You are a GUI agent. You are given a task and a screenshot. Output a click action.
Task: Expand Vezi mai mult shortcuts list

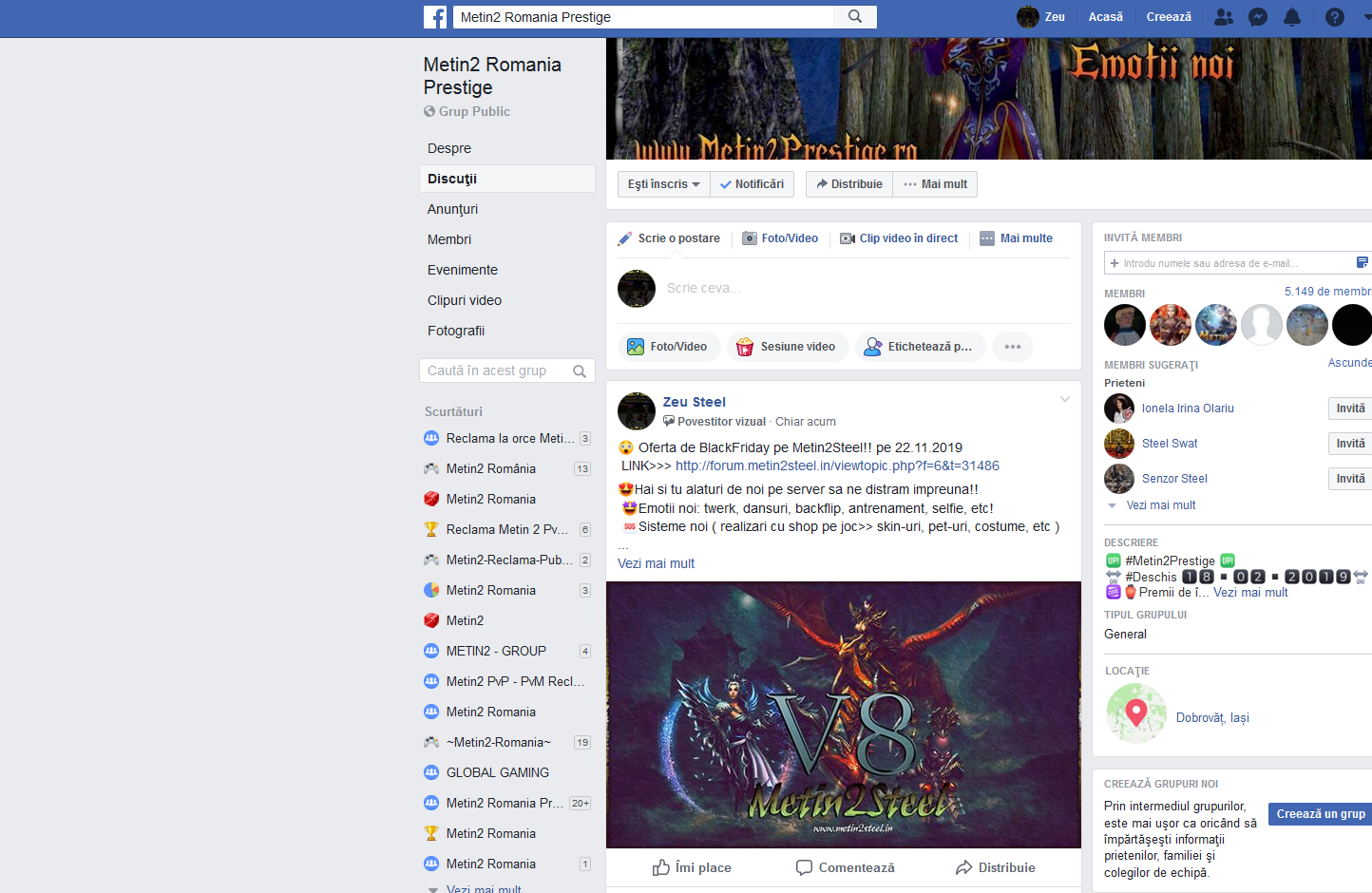pyautogui.click(x=484, y=889)
